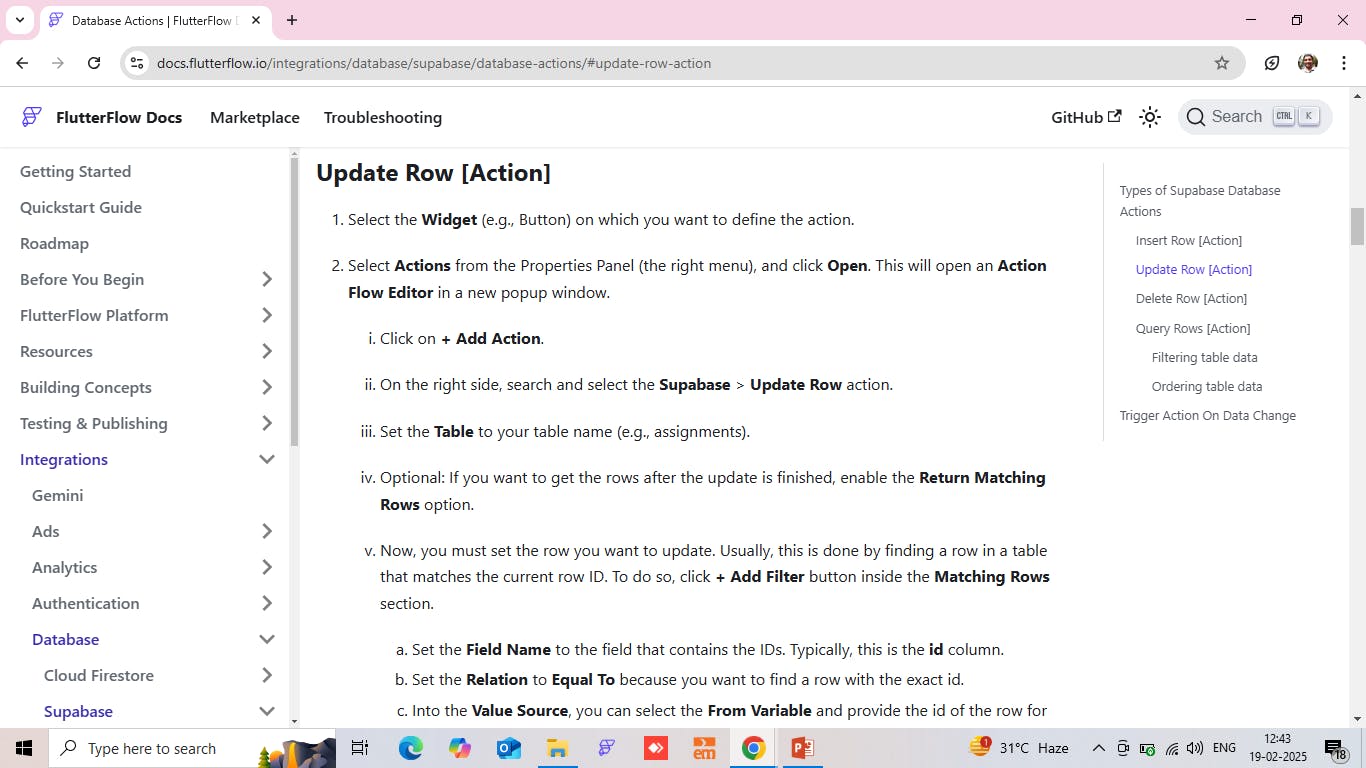Click the address bar URL
The image size is (1366, 768).
[434, 63]
